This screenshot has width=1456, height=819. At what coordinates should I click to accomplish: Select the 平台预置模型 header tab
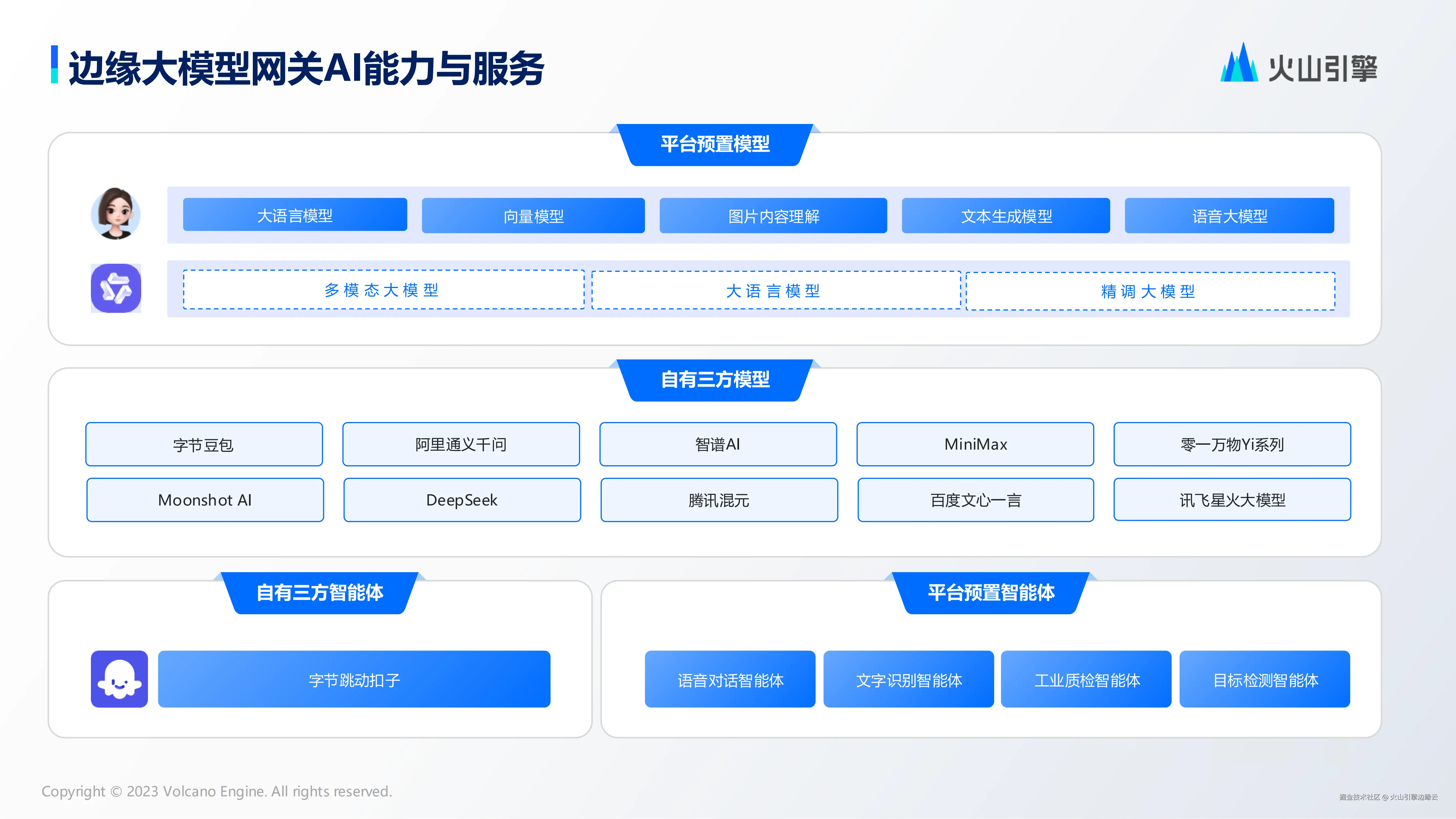pos(715,145)
